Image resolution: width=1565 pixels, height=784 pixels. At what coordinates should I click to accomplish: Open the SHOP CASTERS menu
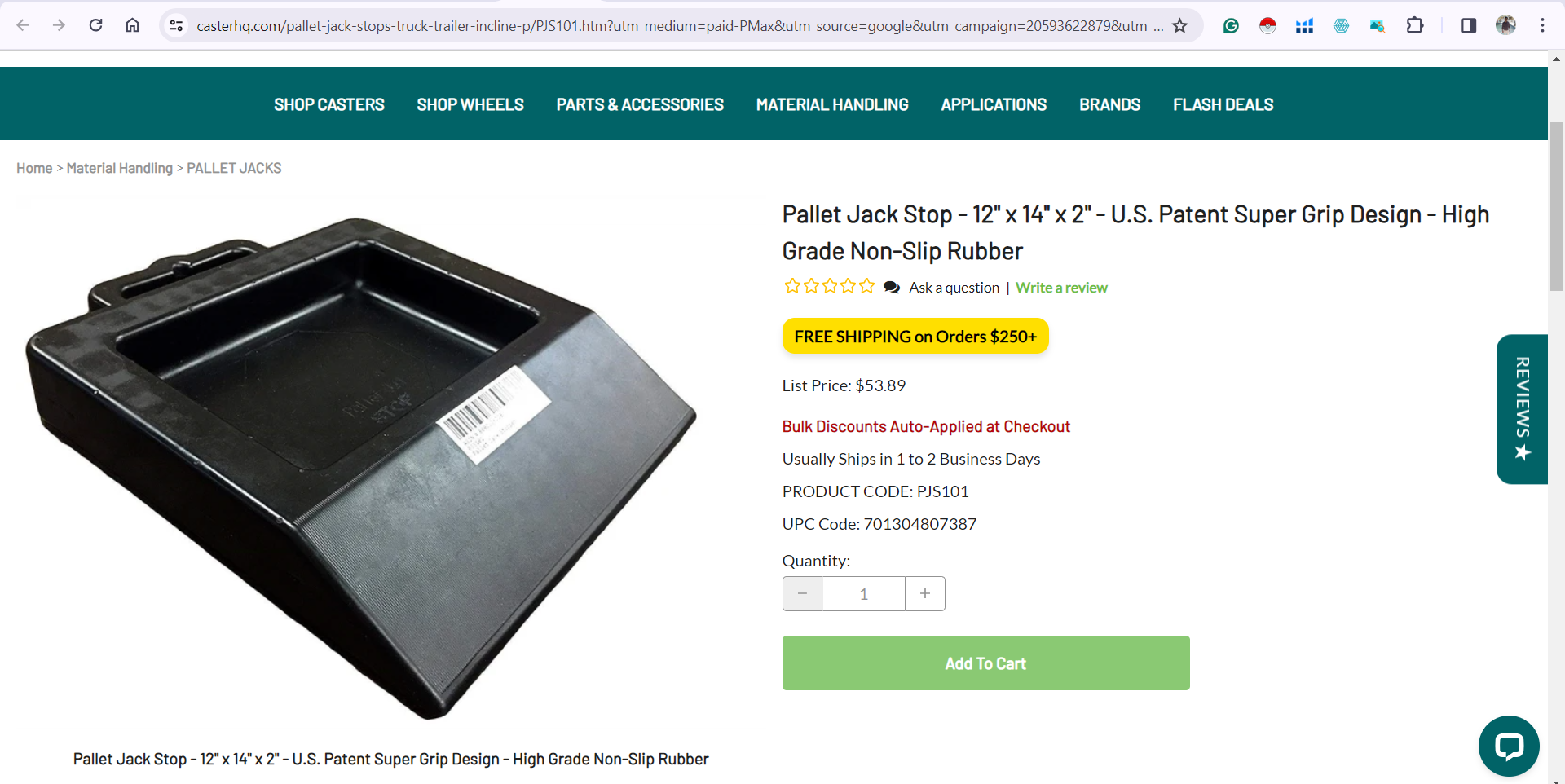click(329, 104)
